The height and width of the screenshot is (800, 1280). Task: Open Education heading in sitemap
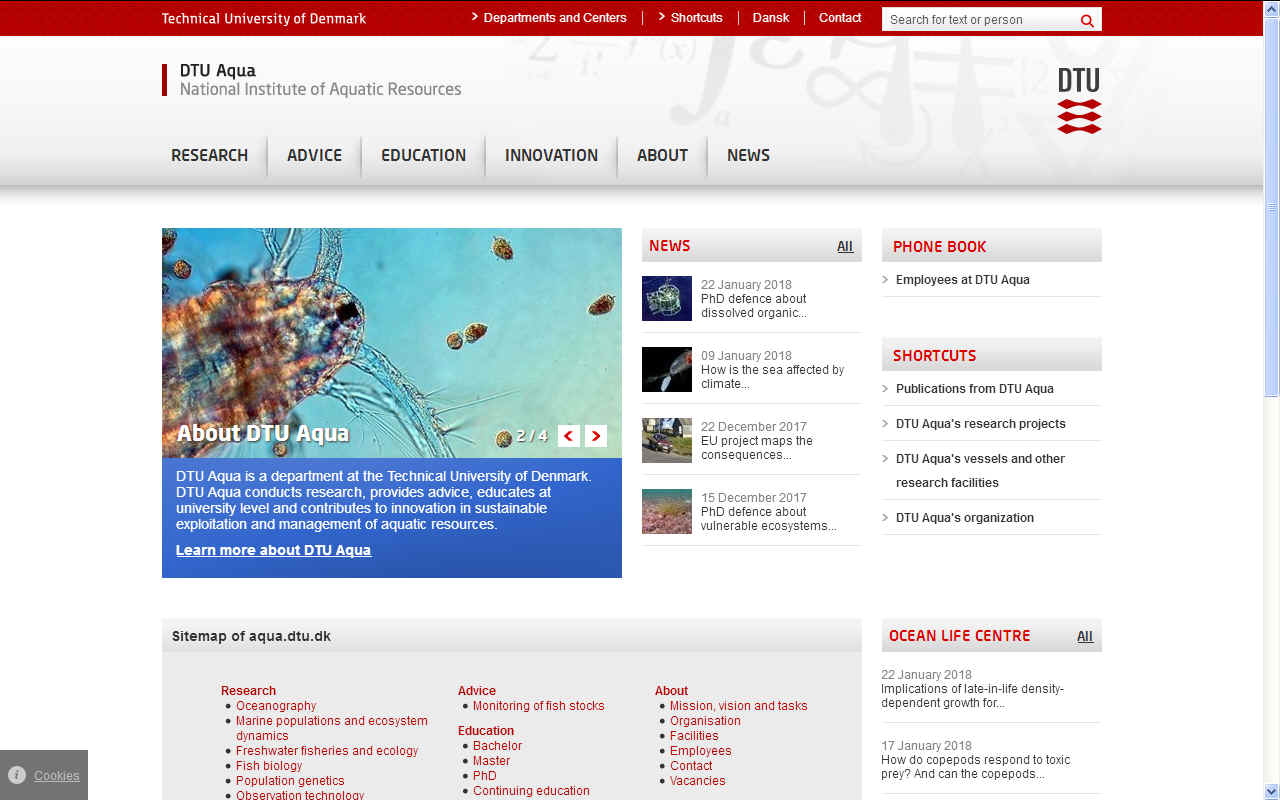click(x=486, y=731)
